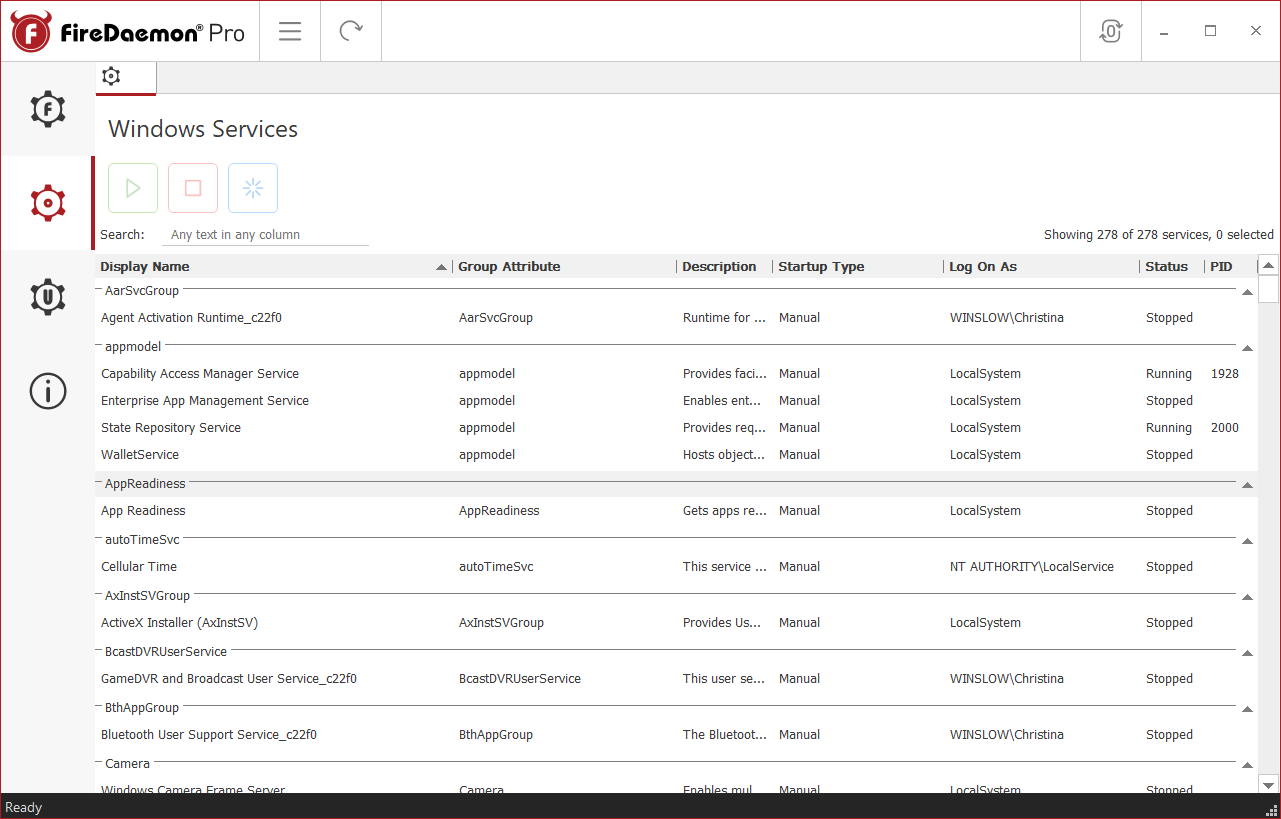Click NT AUTHORITY\LocalService cell

[1031, 567]
